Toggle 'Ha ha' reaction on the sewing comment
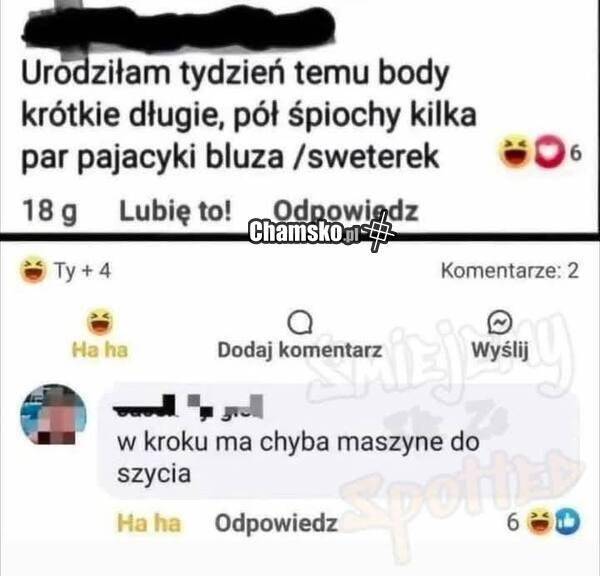This screenshot has height=576, width=600. click(148, 523)
